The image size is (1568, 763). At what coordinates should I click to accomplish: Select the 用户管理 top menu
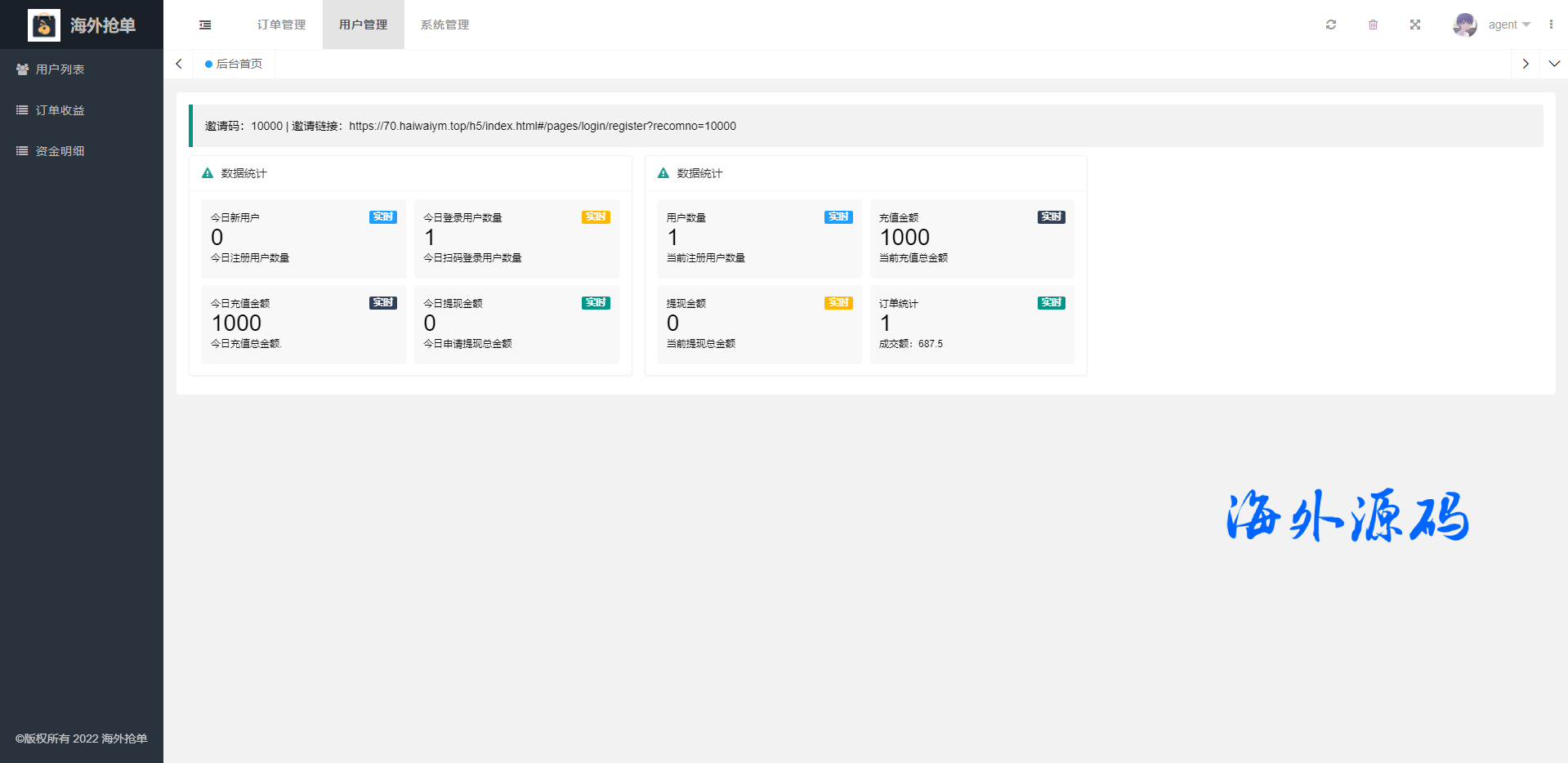click(x=363, y=25)
